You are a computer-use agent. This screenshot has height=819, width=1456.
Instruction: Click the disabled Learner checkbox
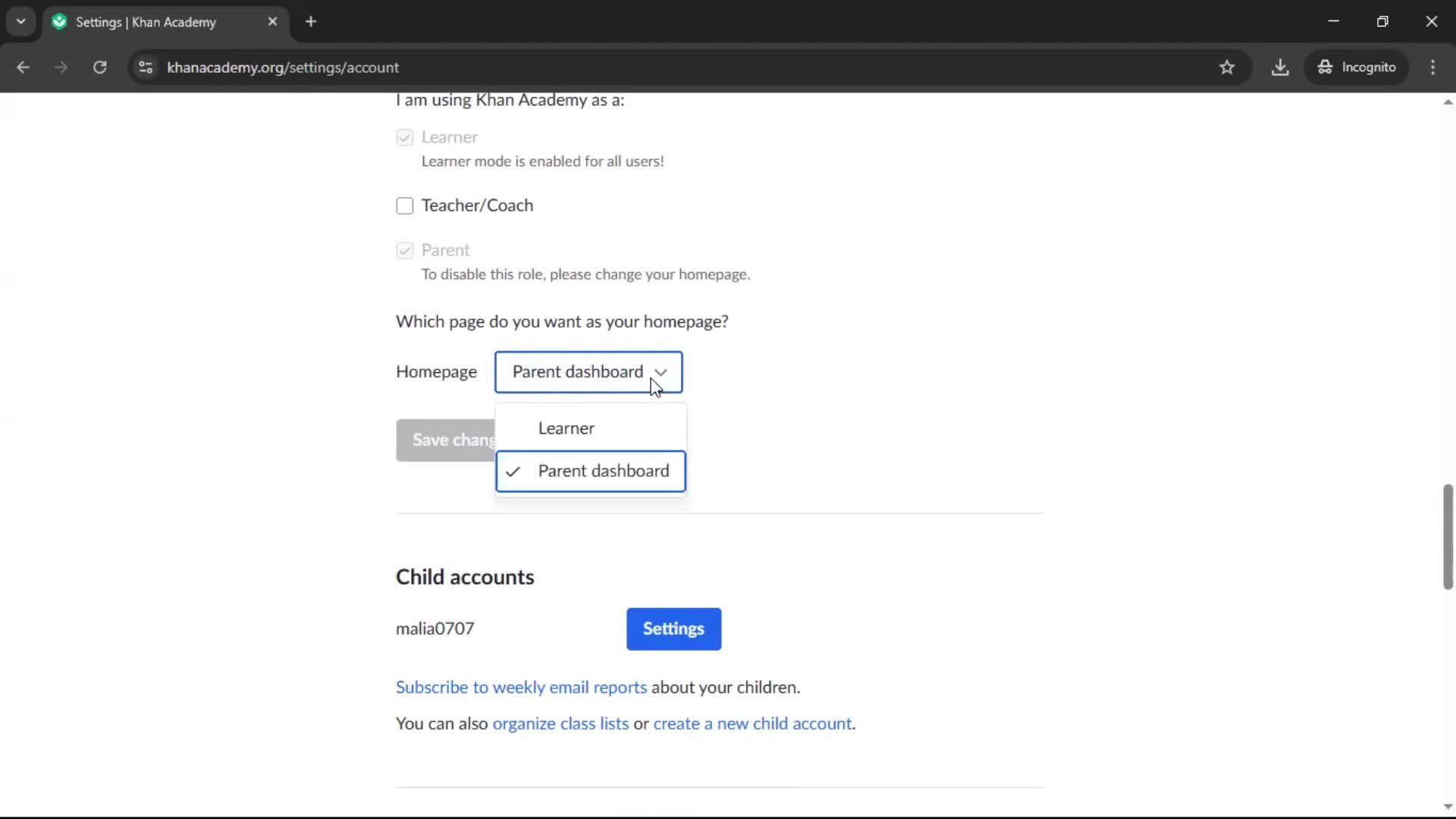[x=405, y=138]
